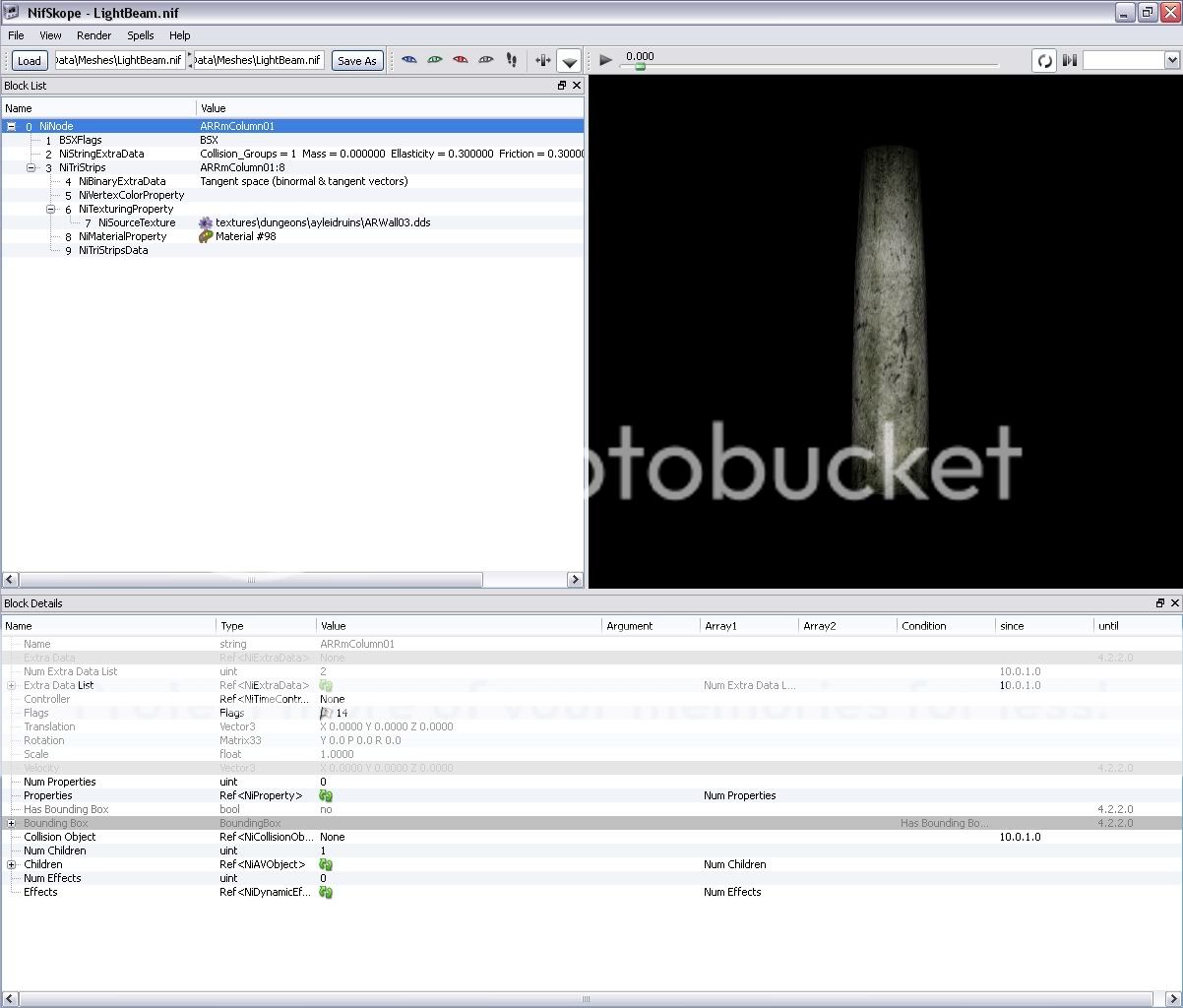Open the animation sequence dropdown
The height and width of the screenshot is (1008, 1183).
1130,60
